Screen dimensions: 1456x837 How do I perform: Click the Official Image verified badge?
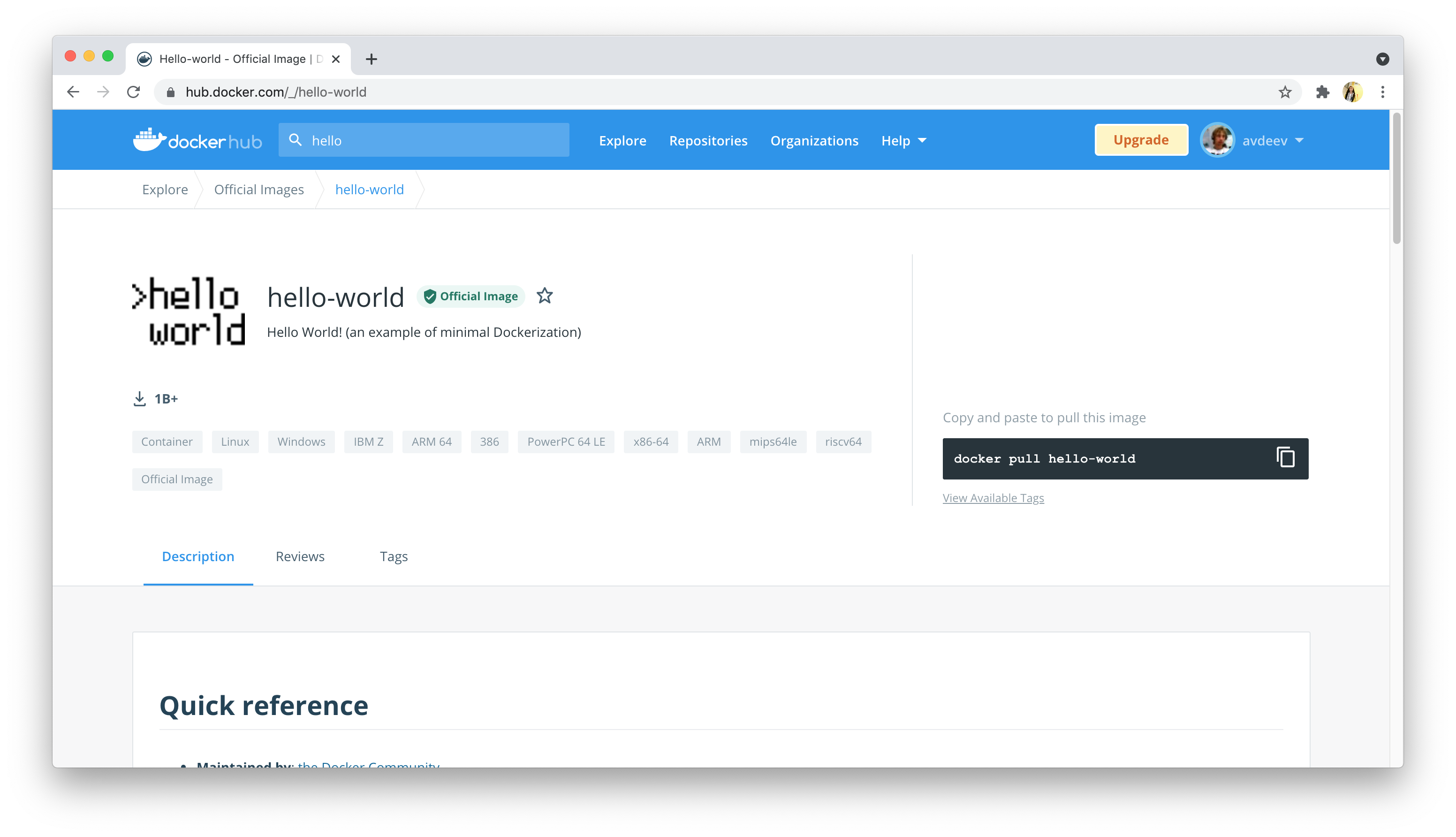click(x=470, y=296)
